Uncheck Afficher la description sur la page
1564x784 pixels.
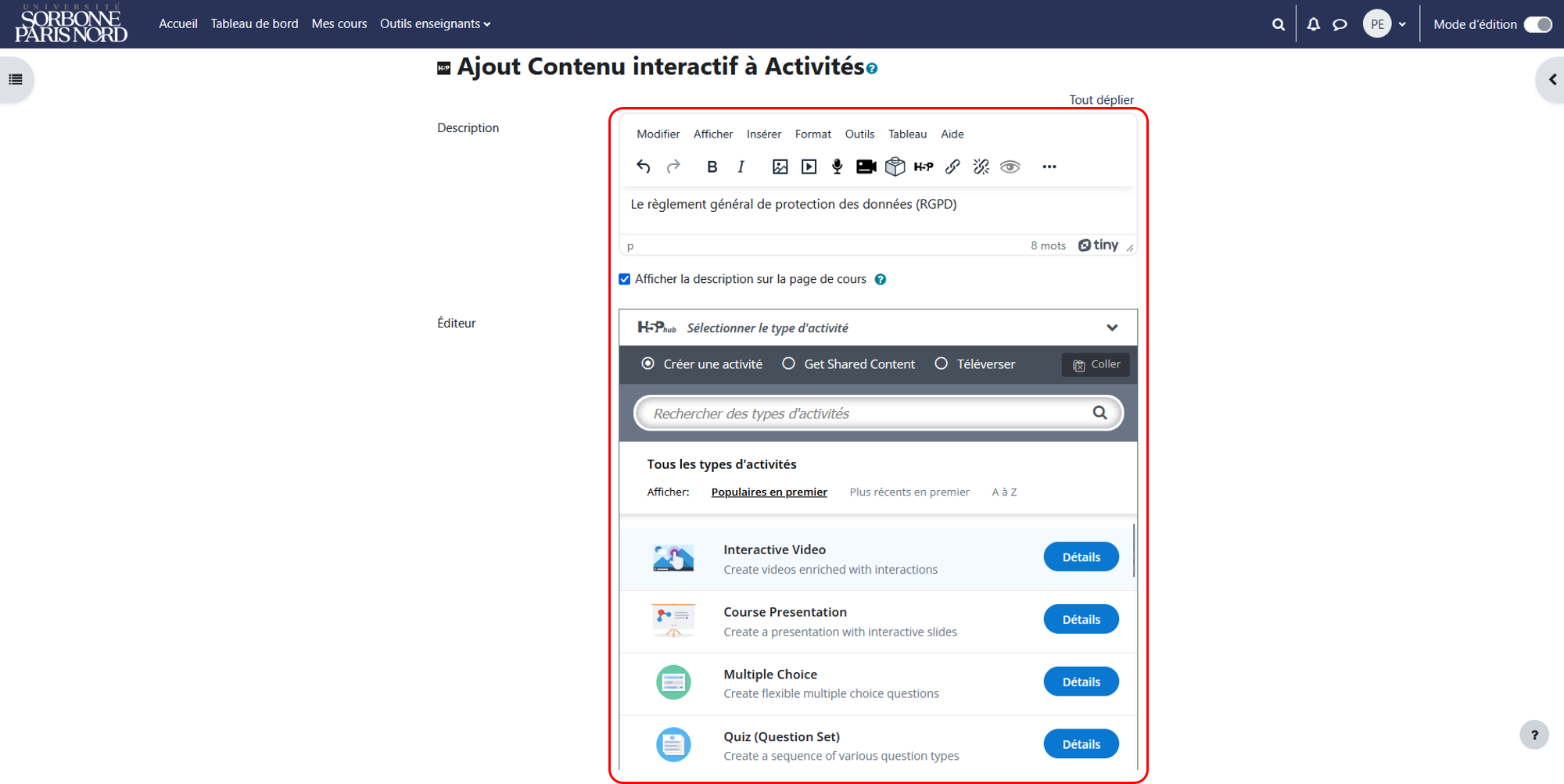(x=624, y=279)
